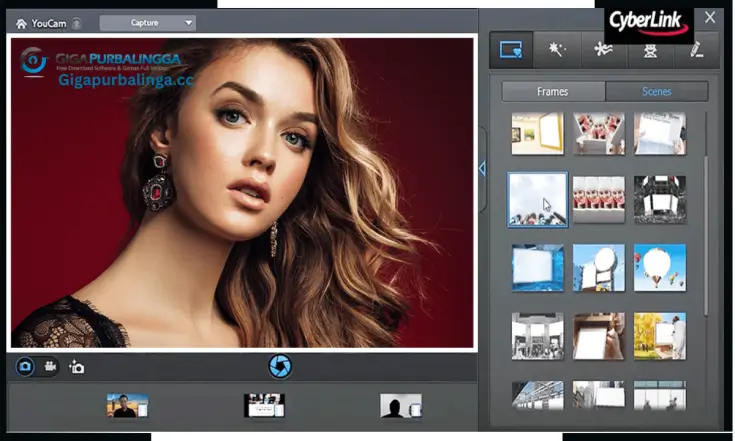Open the pencil drawing tool tab
Screen dimensions: 735x441
[x=696, y=50]
